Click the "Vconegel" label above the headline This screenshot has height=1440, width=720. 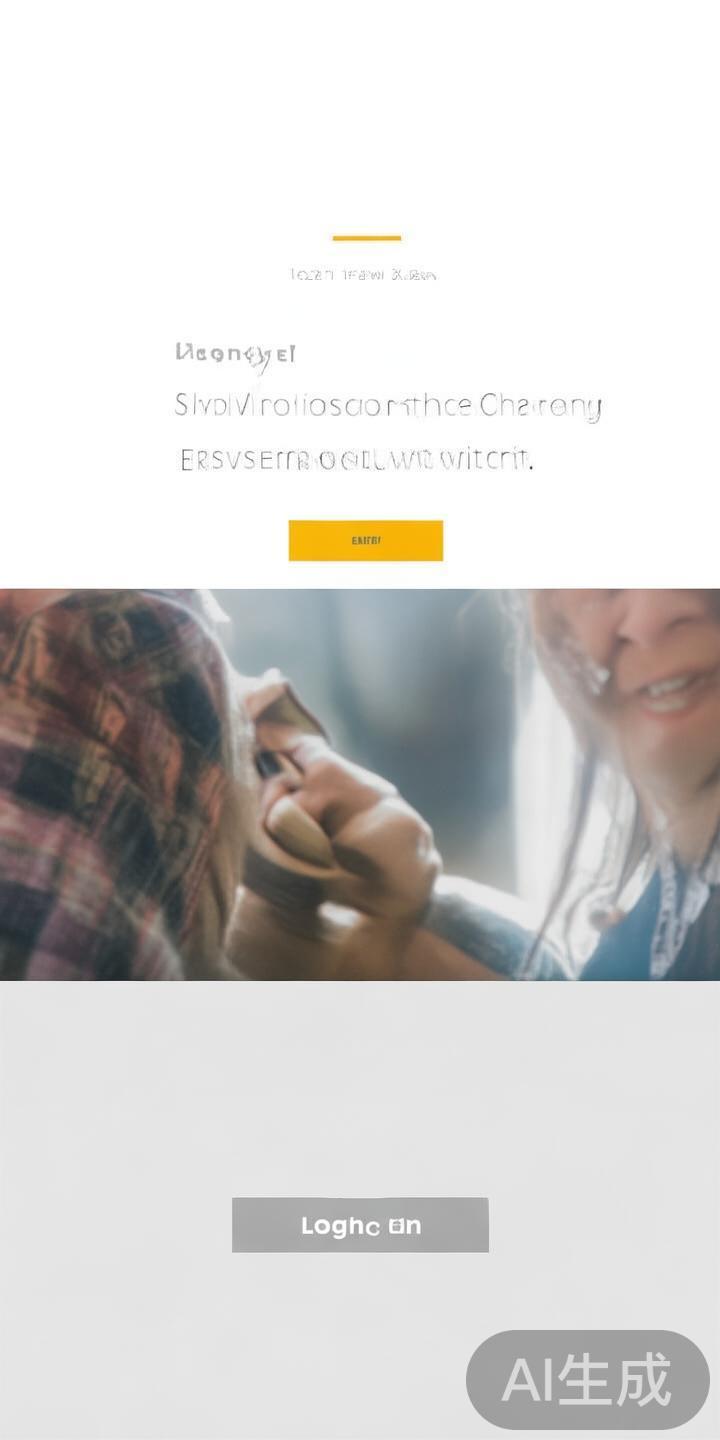[x=235, y=354]
